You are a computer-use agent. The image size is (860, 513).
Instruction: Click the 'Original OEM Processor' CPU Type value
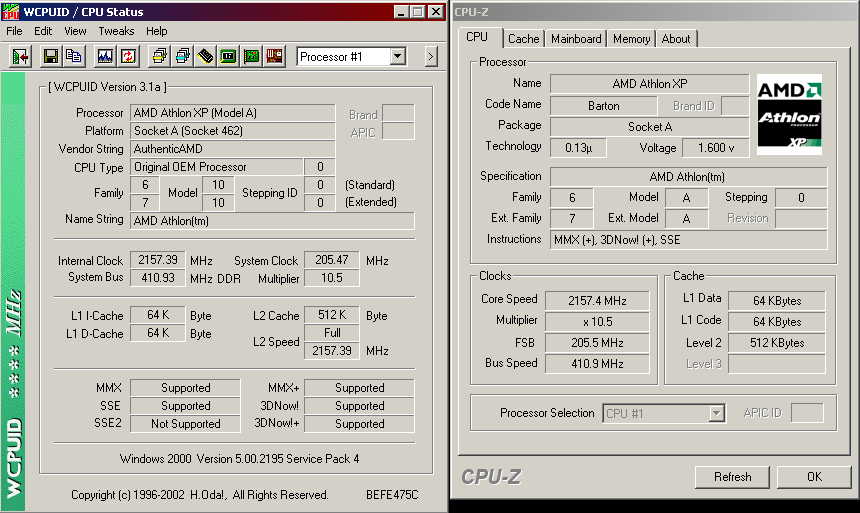216,167
